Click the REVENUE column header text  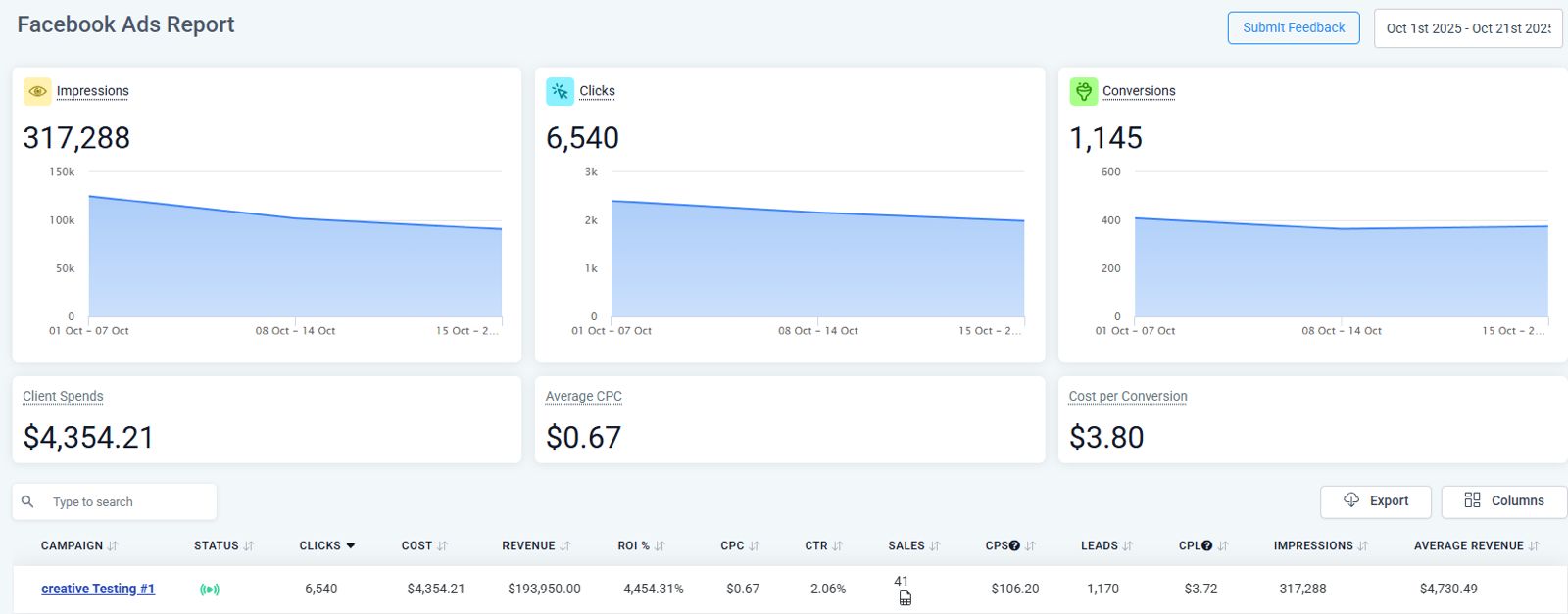point(528,545)
